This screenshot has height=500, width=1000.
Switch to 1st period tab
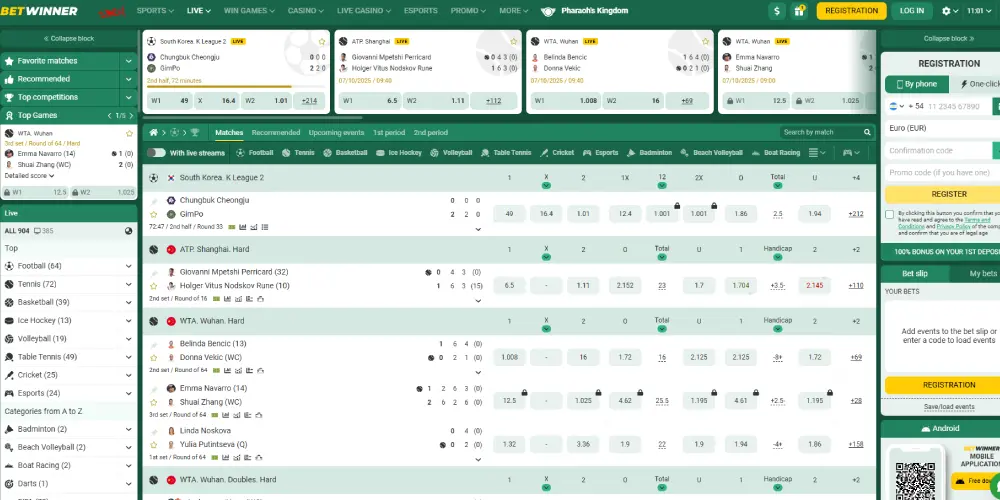[388, 133]
